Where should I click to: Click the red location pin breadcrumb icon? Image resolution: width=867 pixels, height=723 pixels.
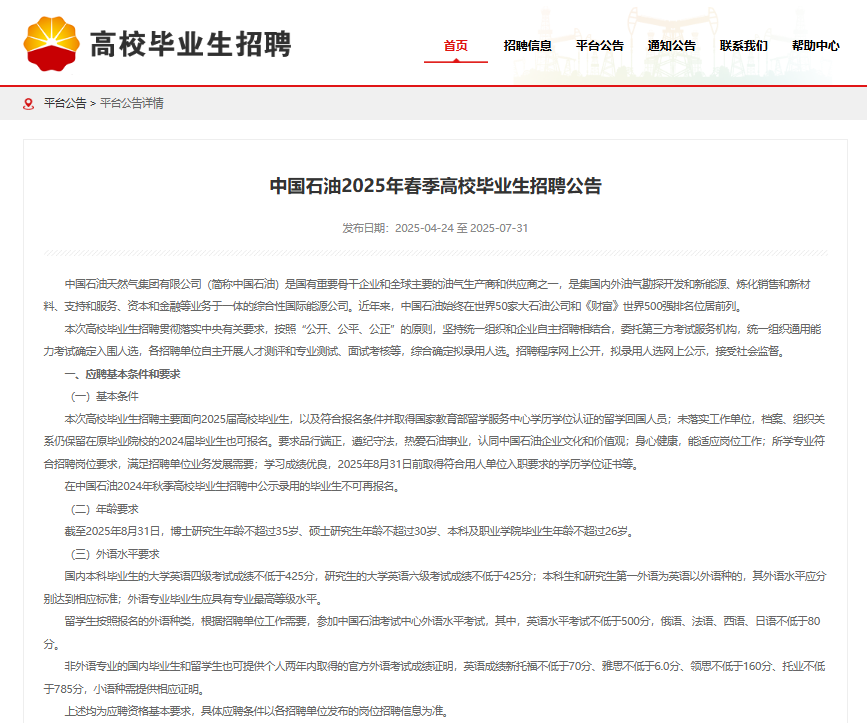point(28,103)
